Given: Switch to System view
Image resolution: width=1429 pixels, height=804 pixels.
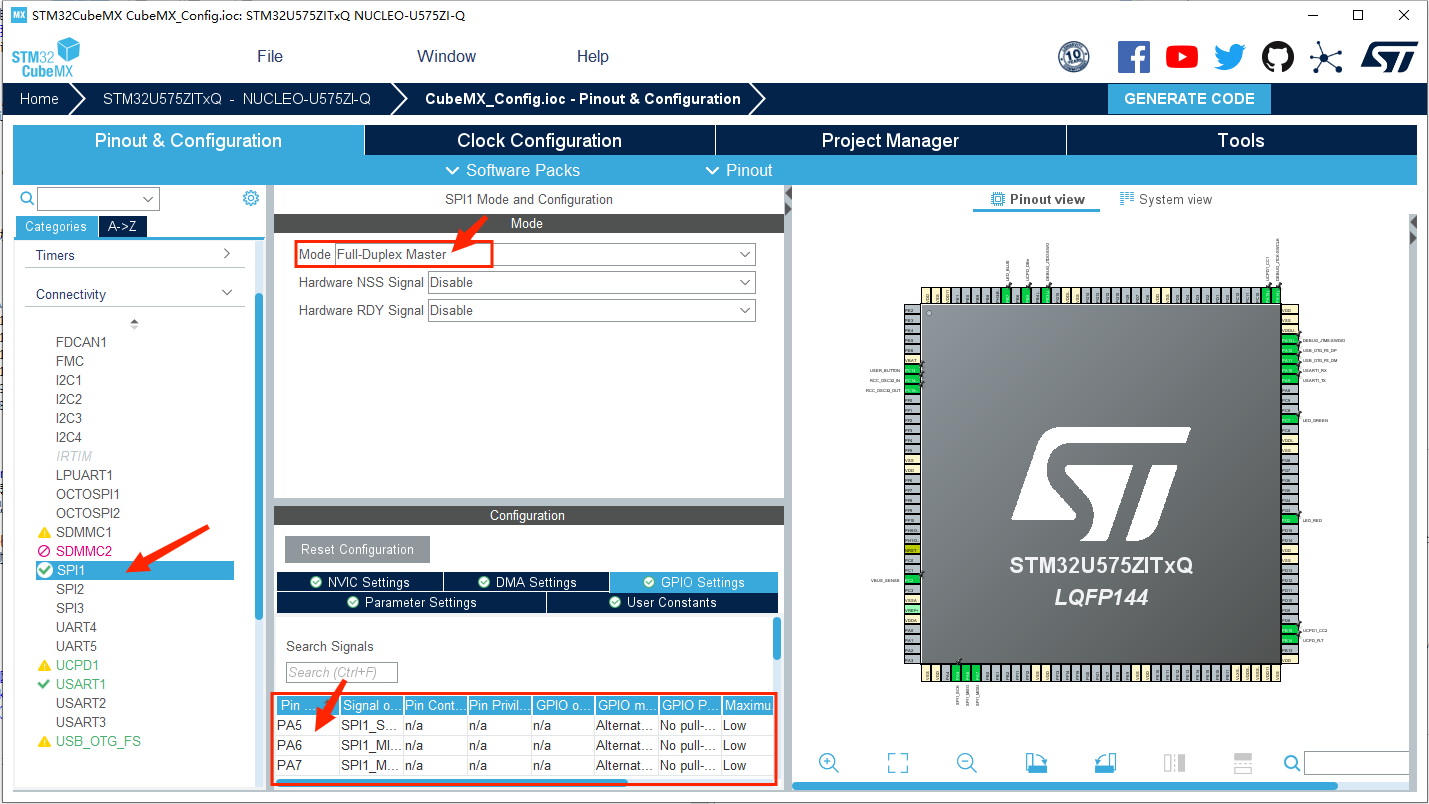Looking at the screenshot, I should 1165,200.
